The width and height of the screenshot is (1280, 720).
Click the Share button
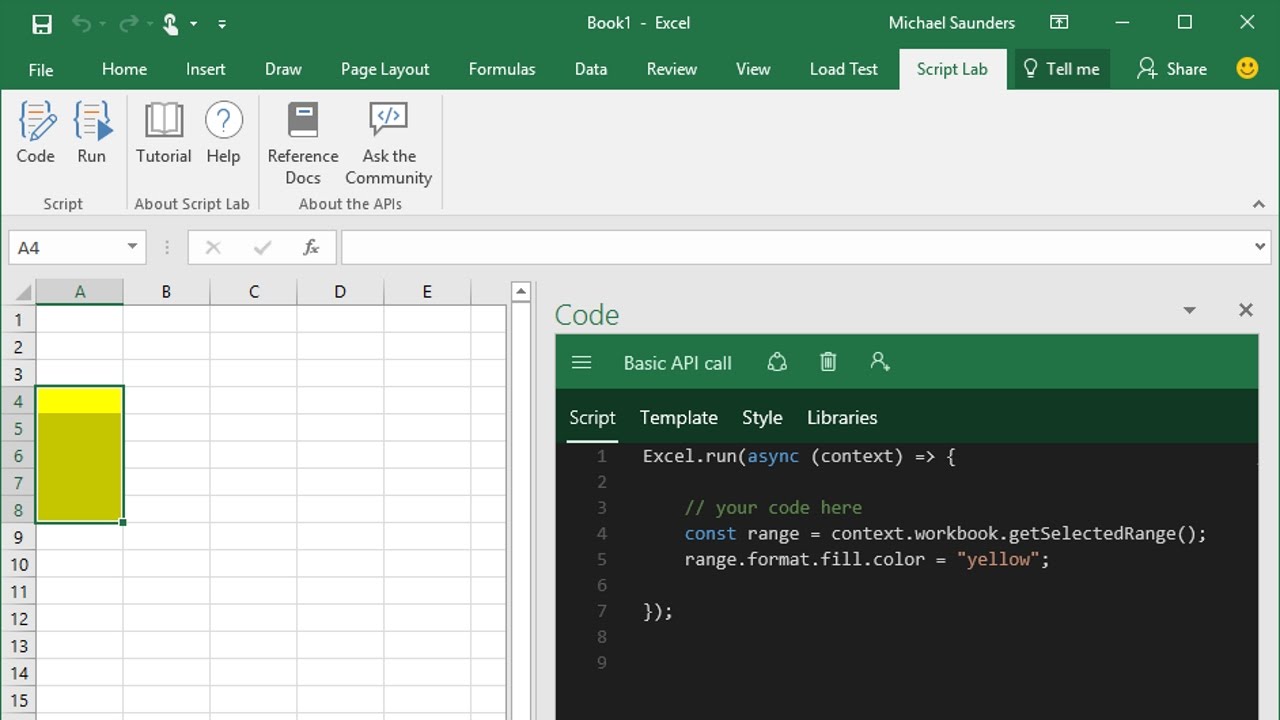coord(1172,69)
